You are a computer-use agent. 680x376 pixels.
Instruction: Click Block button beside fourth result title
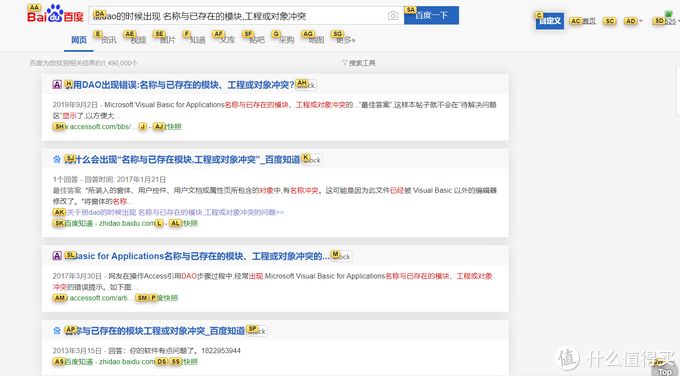coord(257,331)
